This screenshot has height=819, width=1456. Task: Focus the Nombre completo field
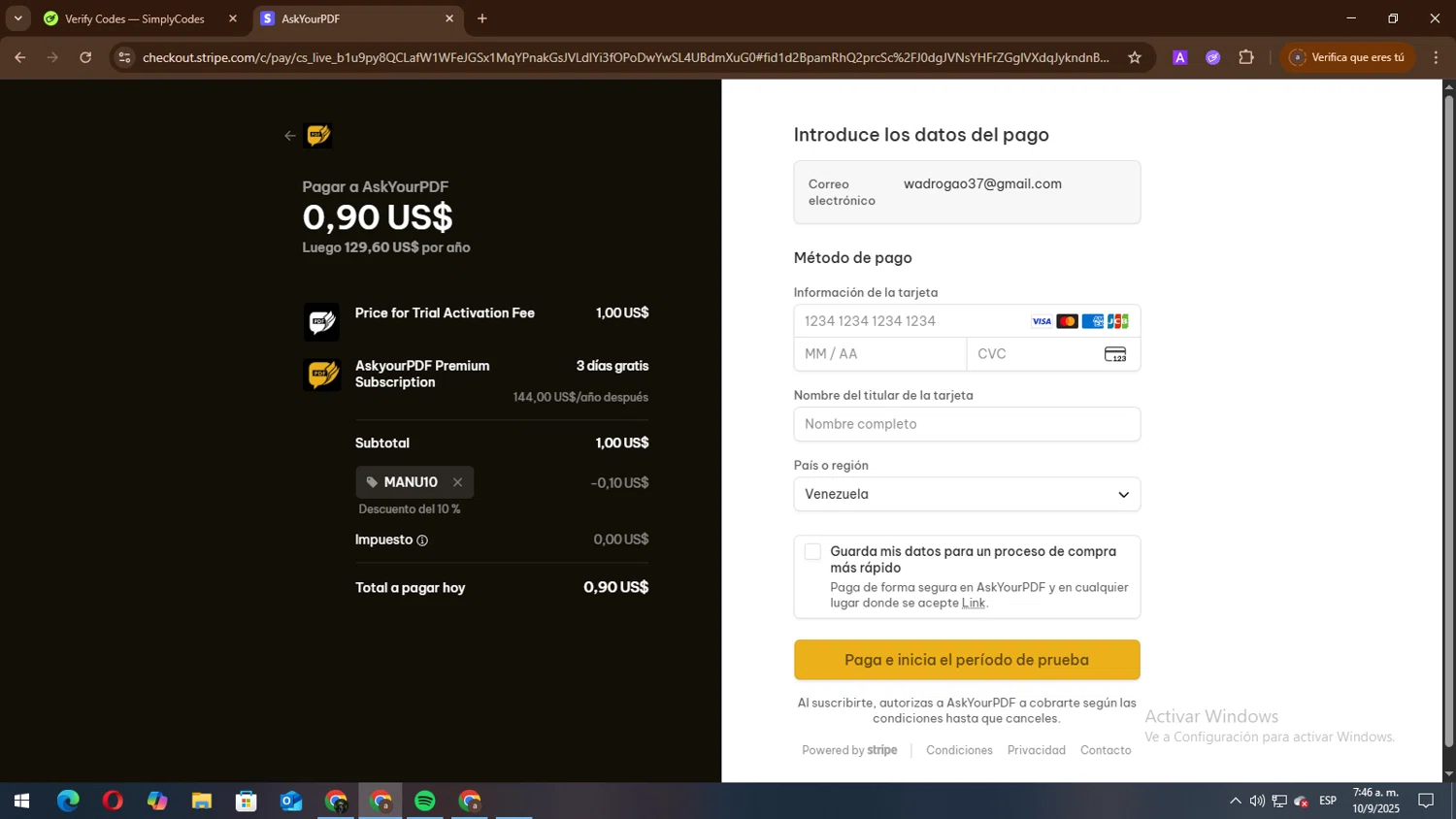[x=967, y=424]
